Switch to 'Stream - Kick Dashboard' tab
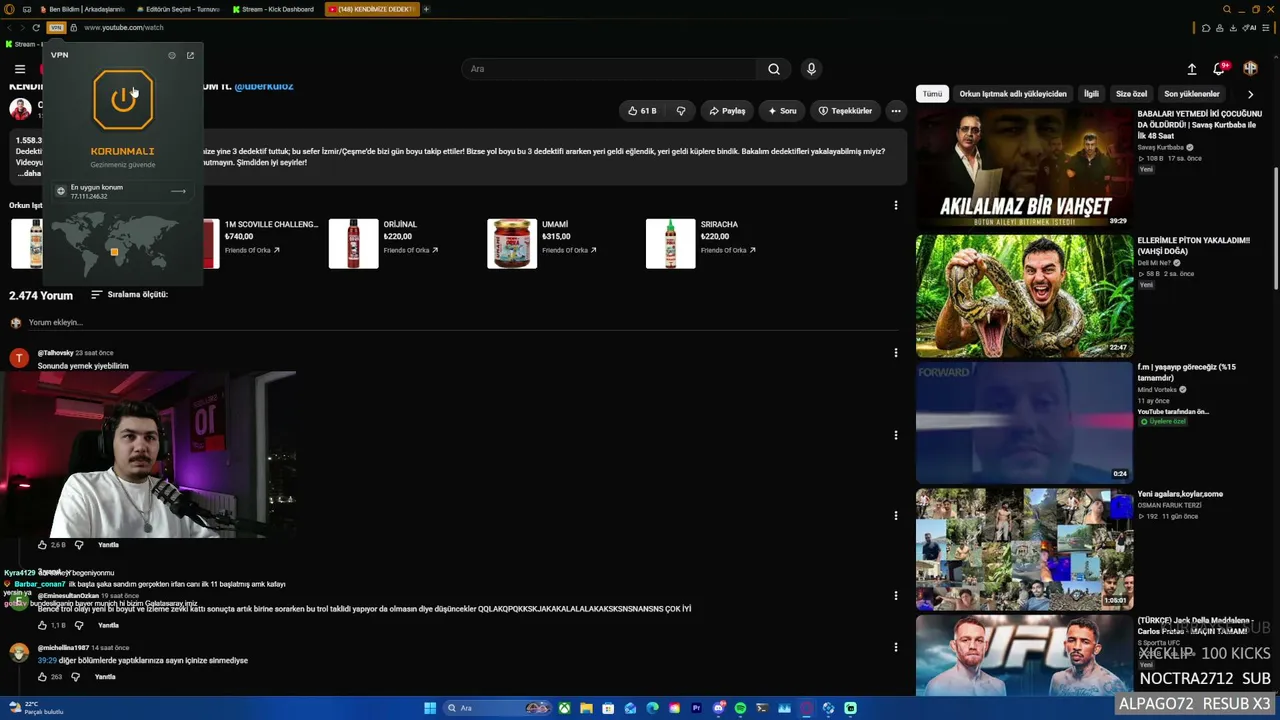Viewport: 1280px width, 720px height. click(274, 9)
